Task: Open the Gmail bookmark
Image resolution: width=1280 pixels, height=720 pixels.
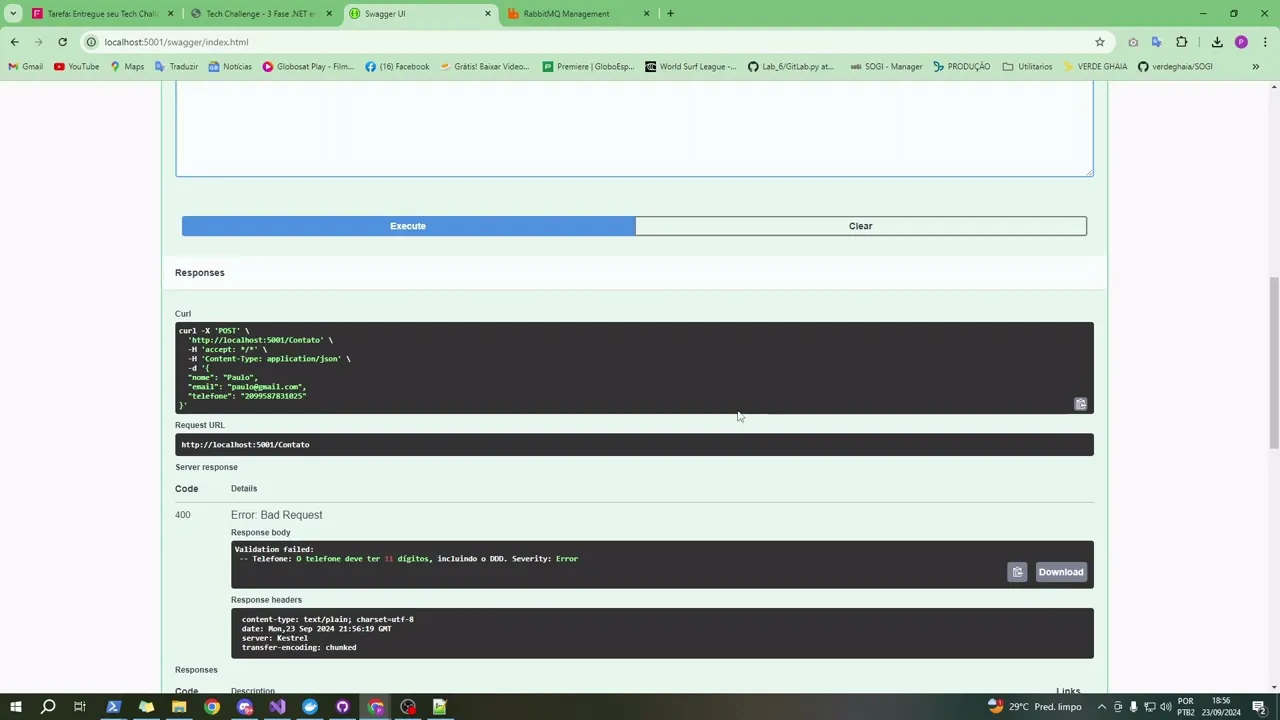Action: 26,67
